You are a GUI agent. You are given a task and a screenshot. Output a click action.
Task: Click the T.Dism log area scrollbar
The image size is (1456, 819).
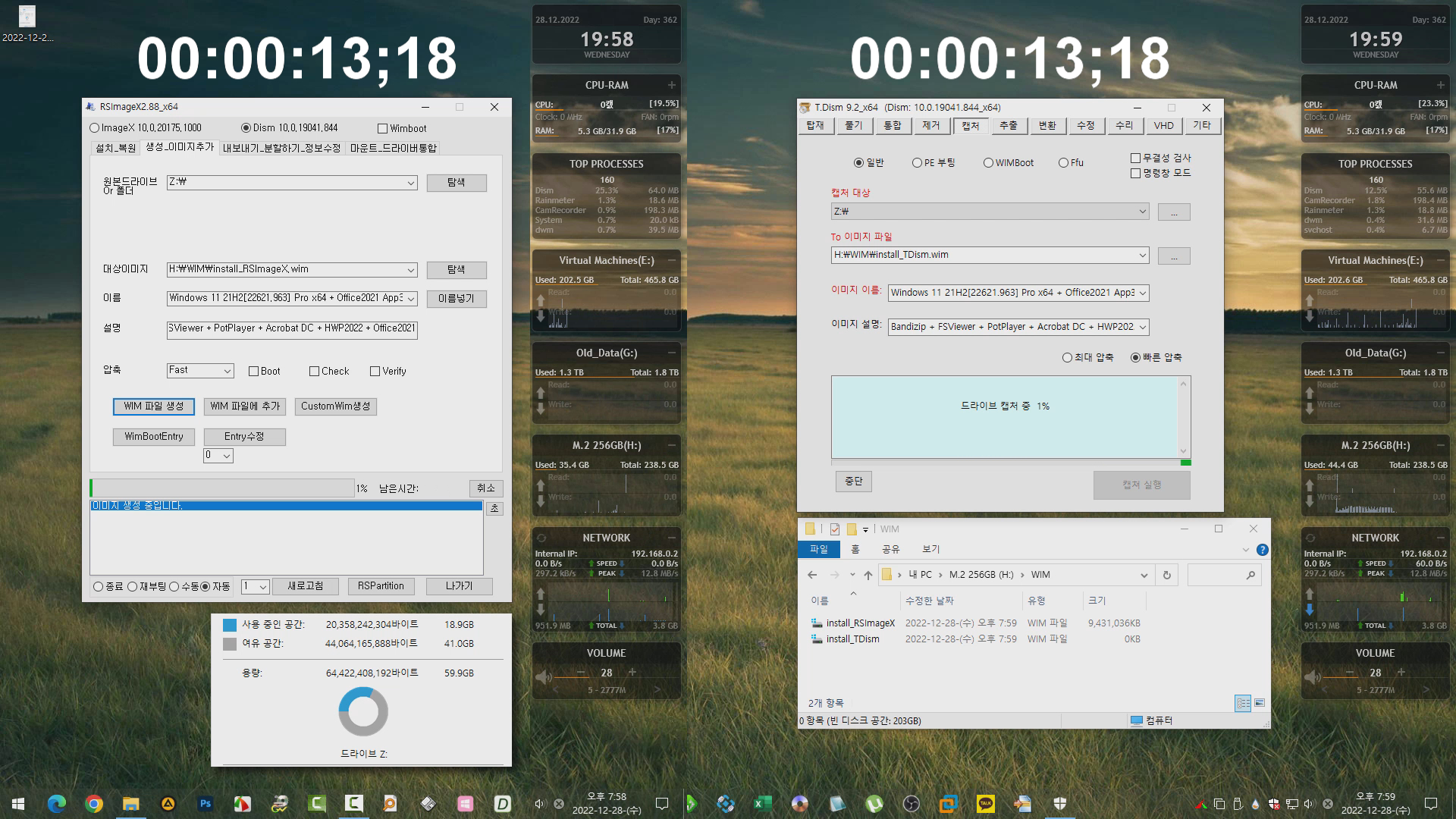coord(1183,417)
